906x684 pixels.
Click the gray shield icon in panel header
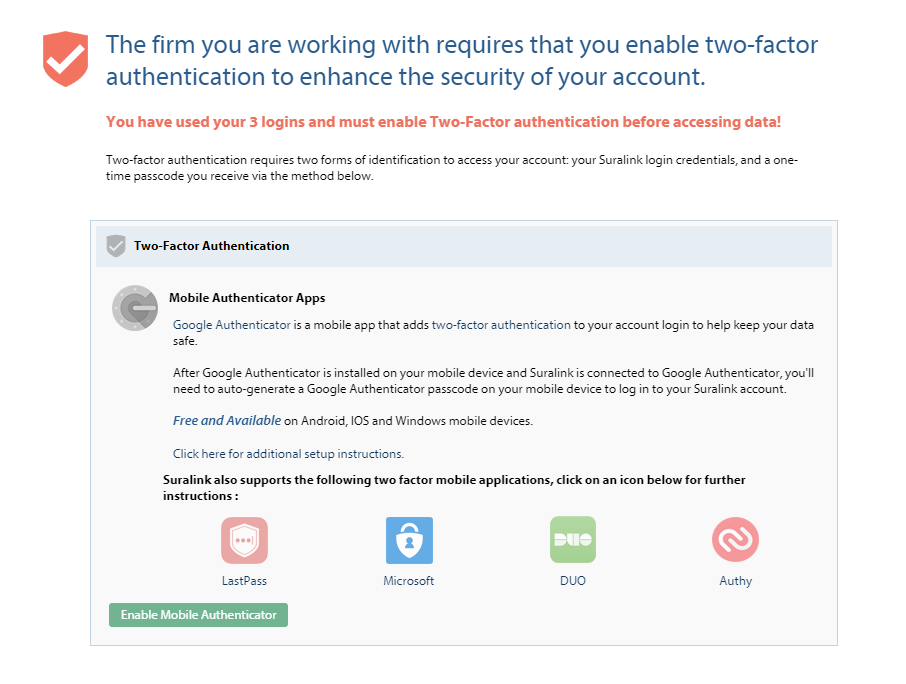point(116,246)
